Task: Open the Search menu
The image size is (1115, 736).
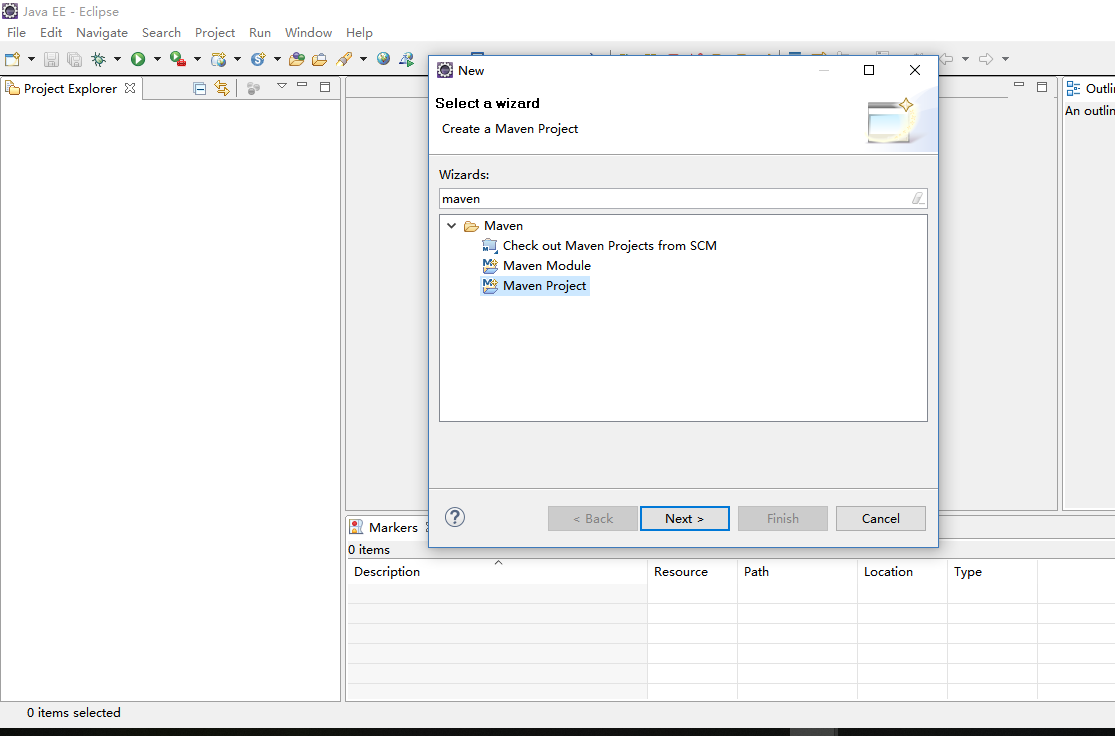Action: (161, 33)
